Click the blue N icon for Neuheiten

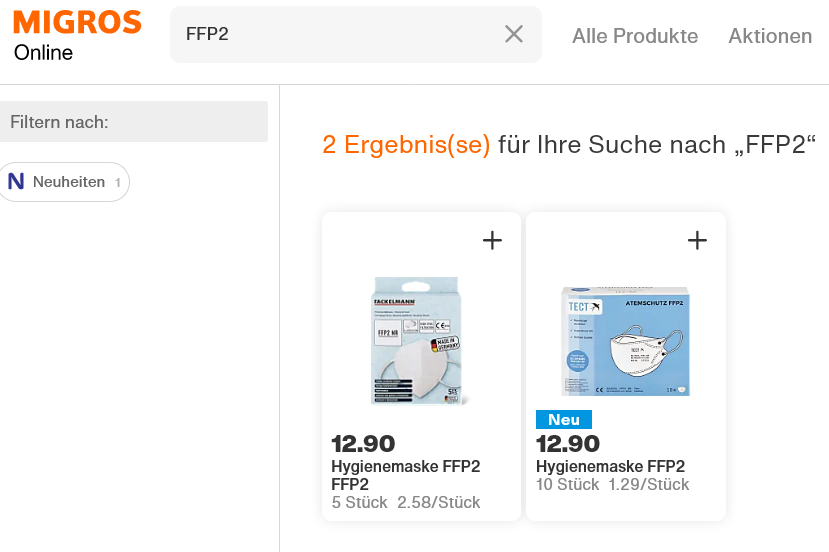tap(16, 182)
